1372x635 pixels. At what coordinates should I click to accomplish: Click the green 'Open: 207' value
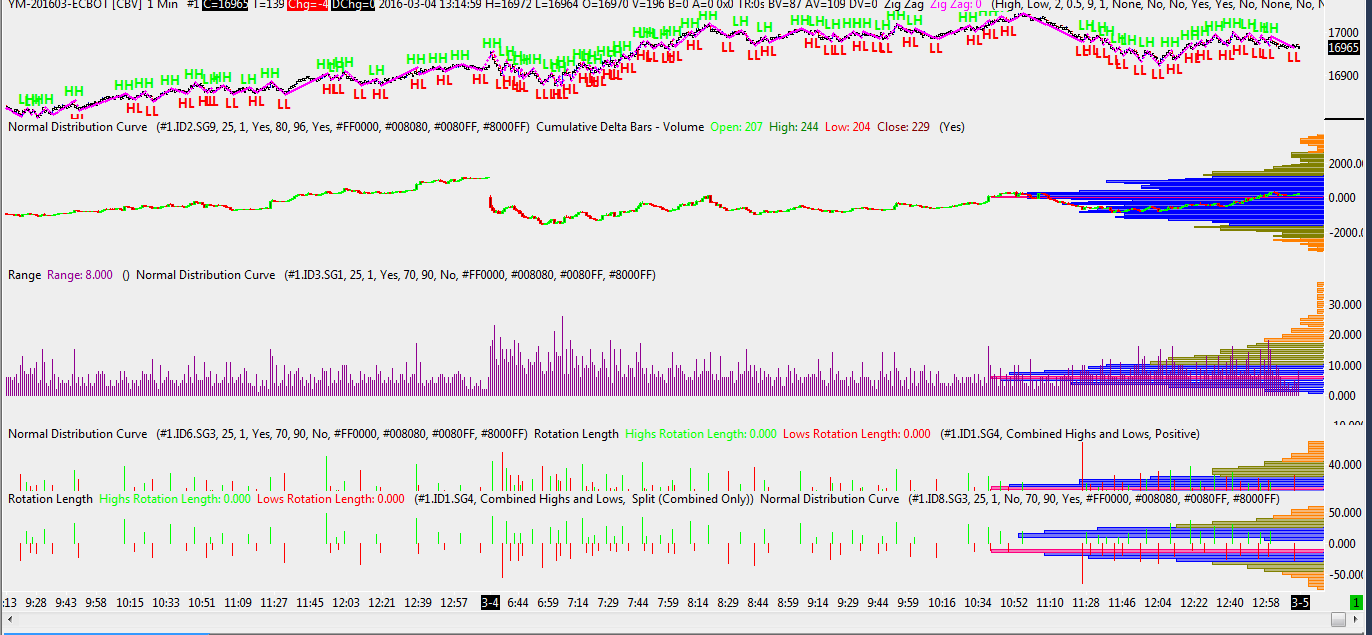[x=735, y=127]
